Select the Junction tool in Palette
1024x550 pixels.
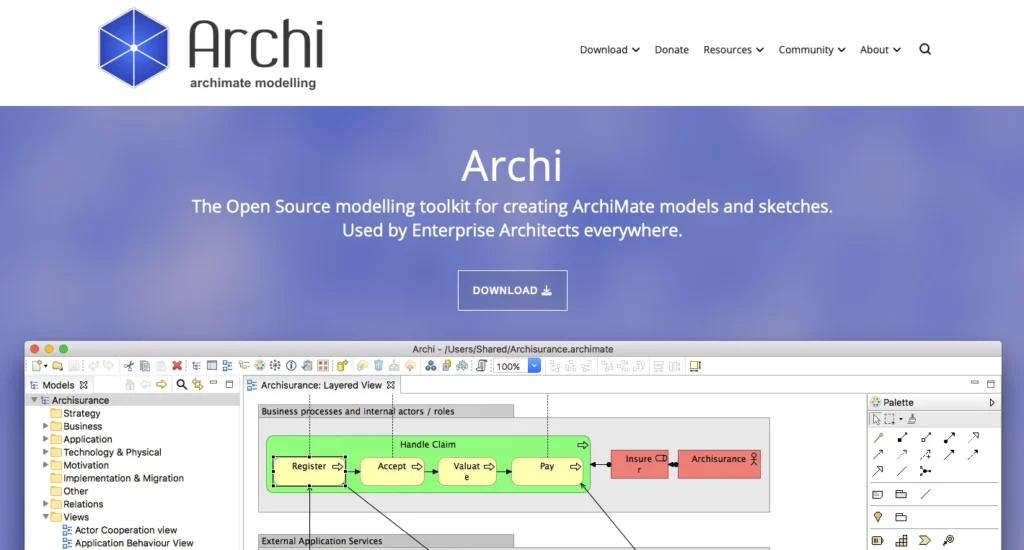click(x=925, y=471)
